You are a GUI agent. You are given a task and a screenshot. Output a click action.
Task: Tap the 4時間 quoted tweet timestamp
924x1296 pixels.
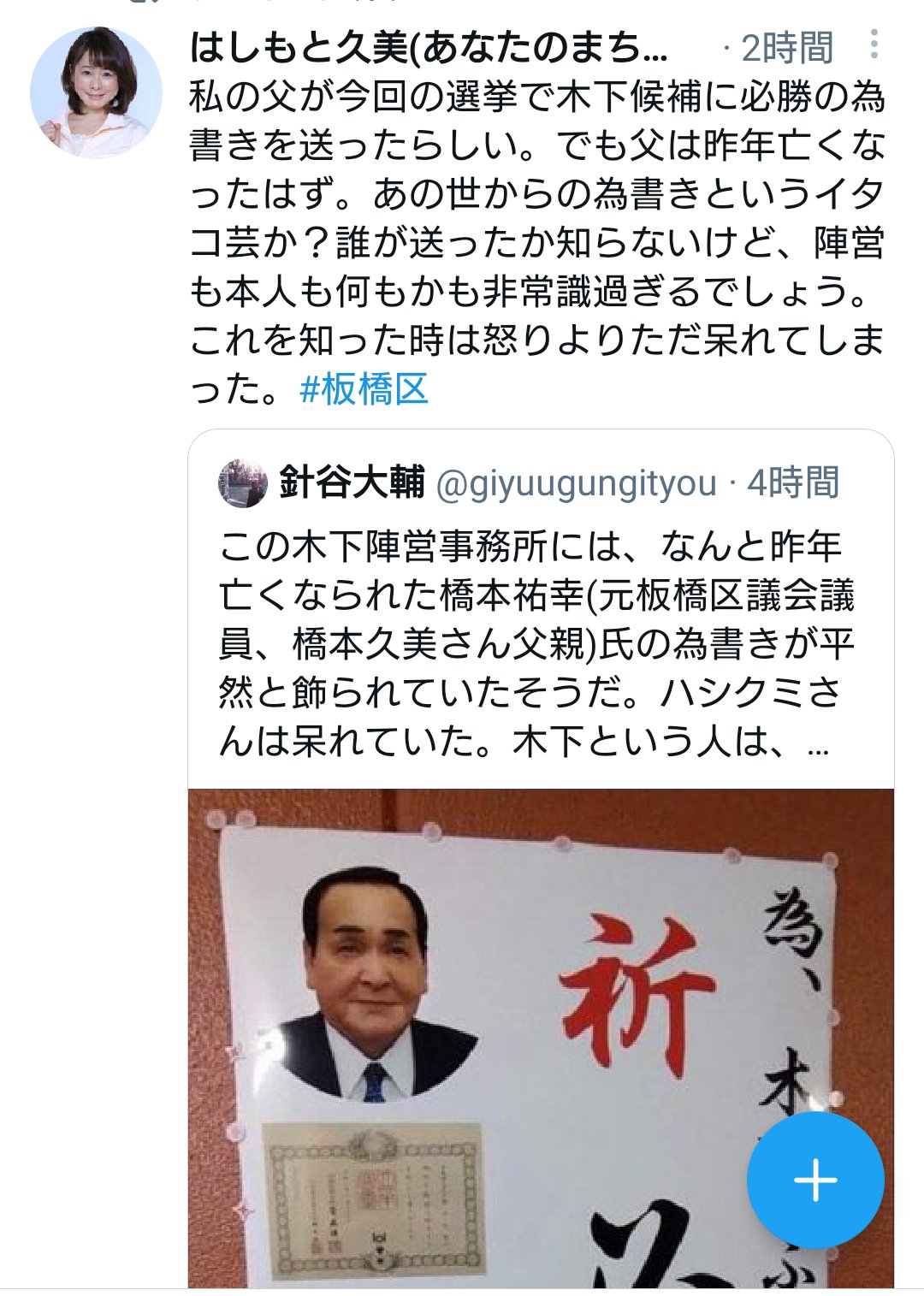[793, 483]
